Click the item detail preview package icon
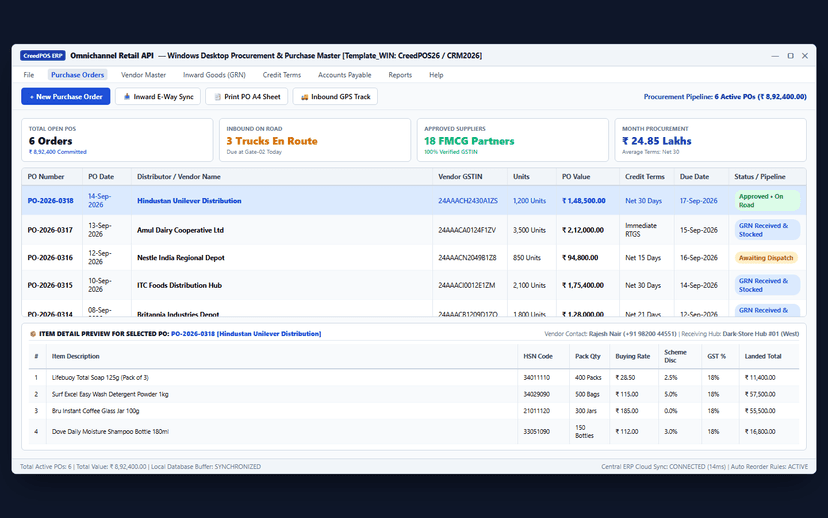 point(33,334)
